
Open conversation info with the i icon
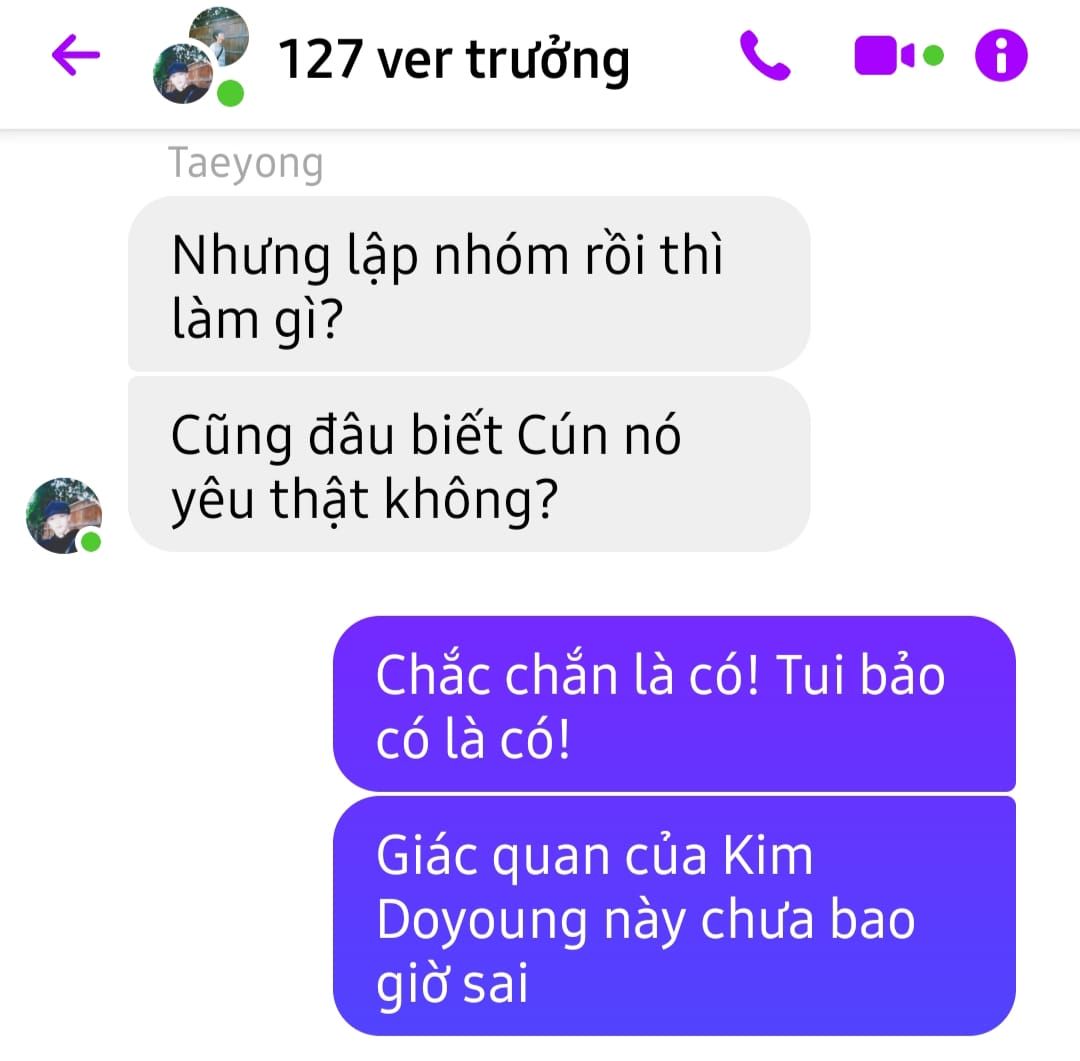point(1001,55)
